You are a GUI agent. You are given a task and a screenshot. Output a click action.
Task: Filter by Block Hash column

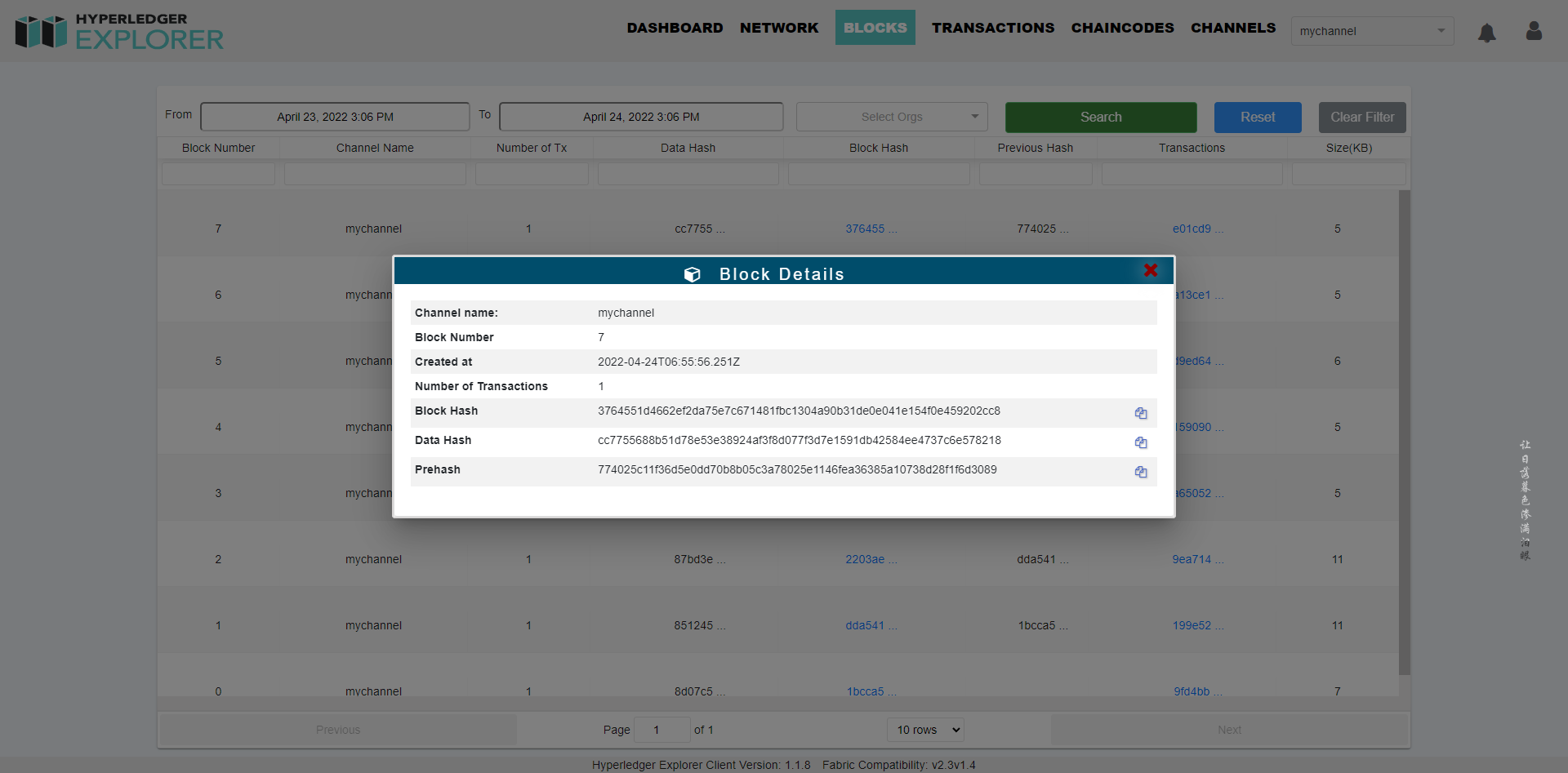(x=879, y=174)
